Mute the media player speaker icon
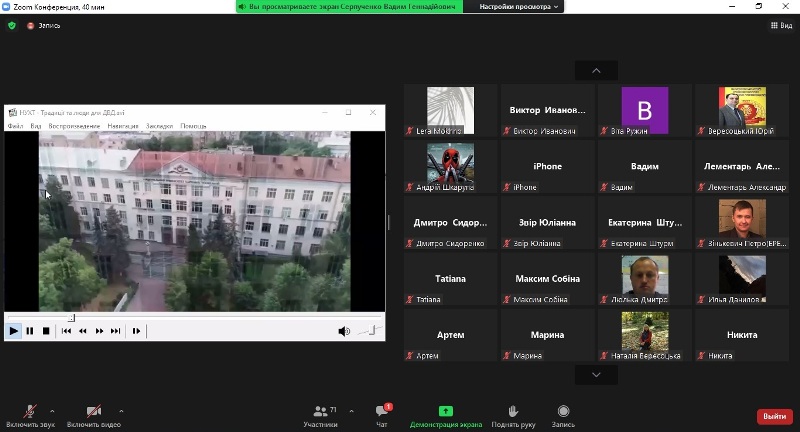 344,332
